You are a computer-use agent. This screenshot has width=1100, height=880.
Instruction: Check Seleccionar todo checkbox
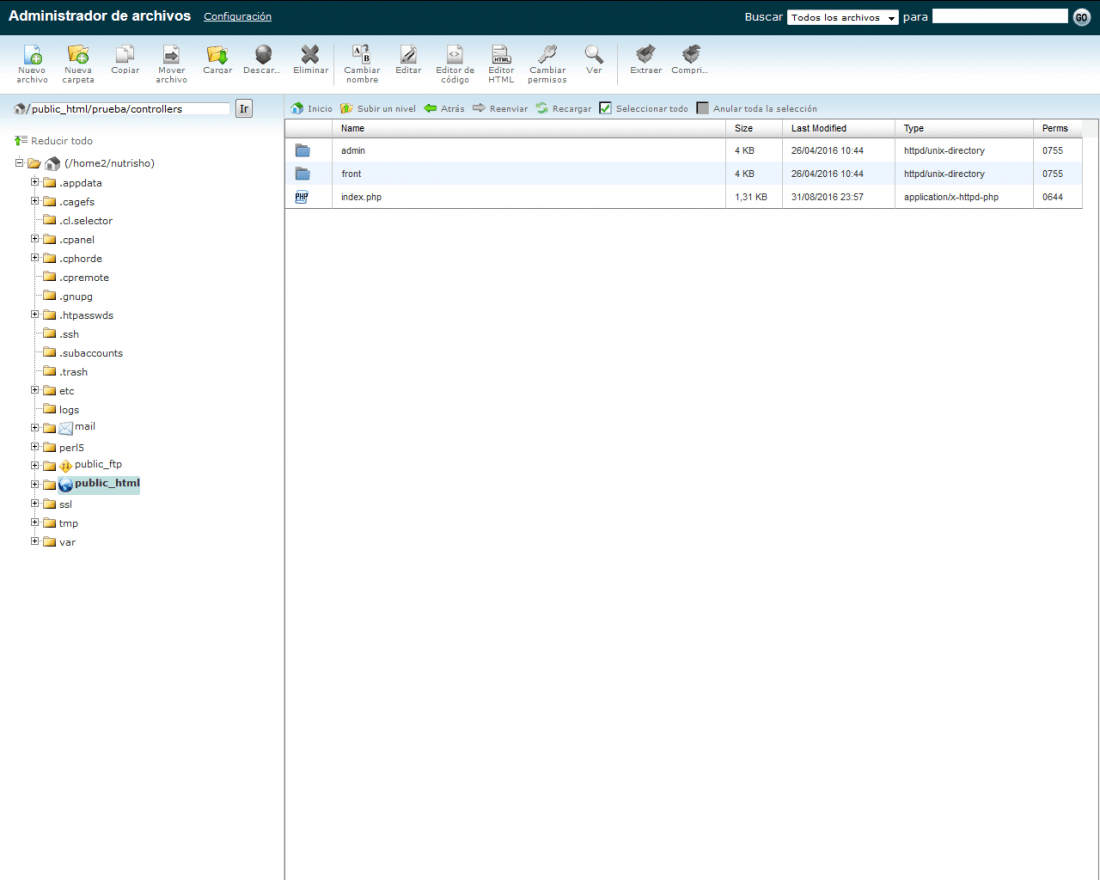(605, 108)
